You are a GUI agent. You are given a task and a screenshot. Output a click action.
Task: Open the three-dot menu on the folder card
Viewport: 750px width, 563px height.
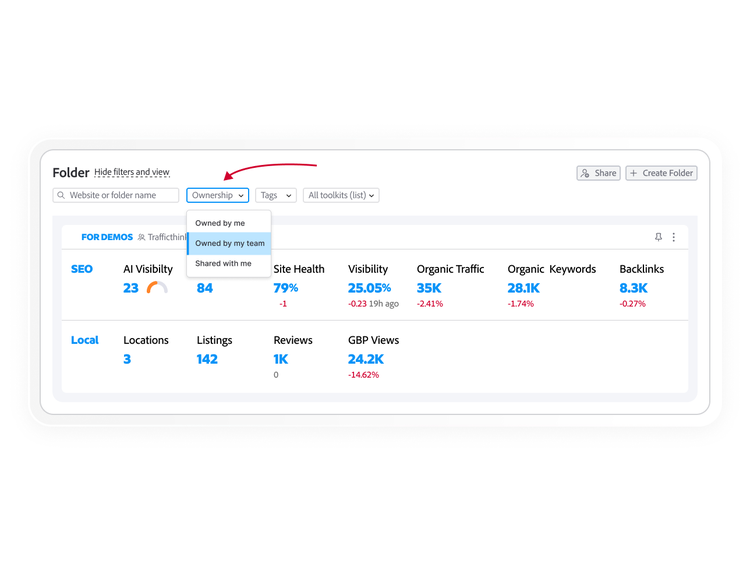(x=674, y=237)
